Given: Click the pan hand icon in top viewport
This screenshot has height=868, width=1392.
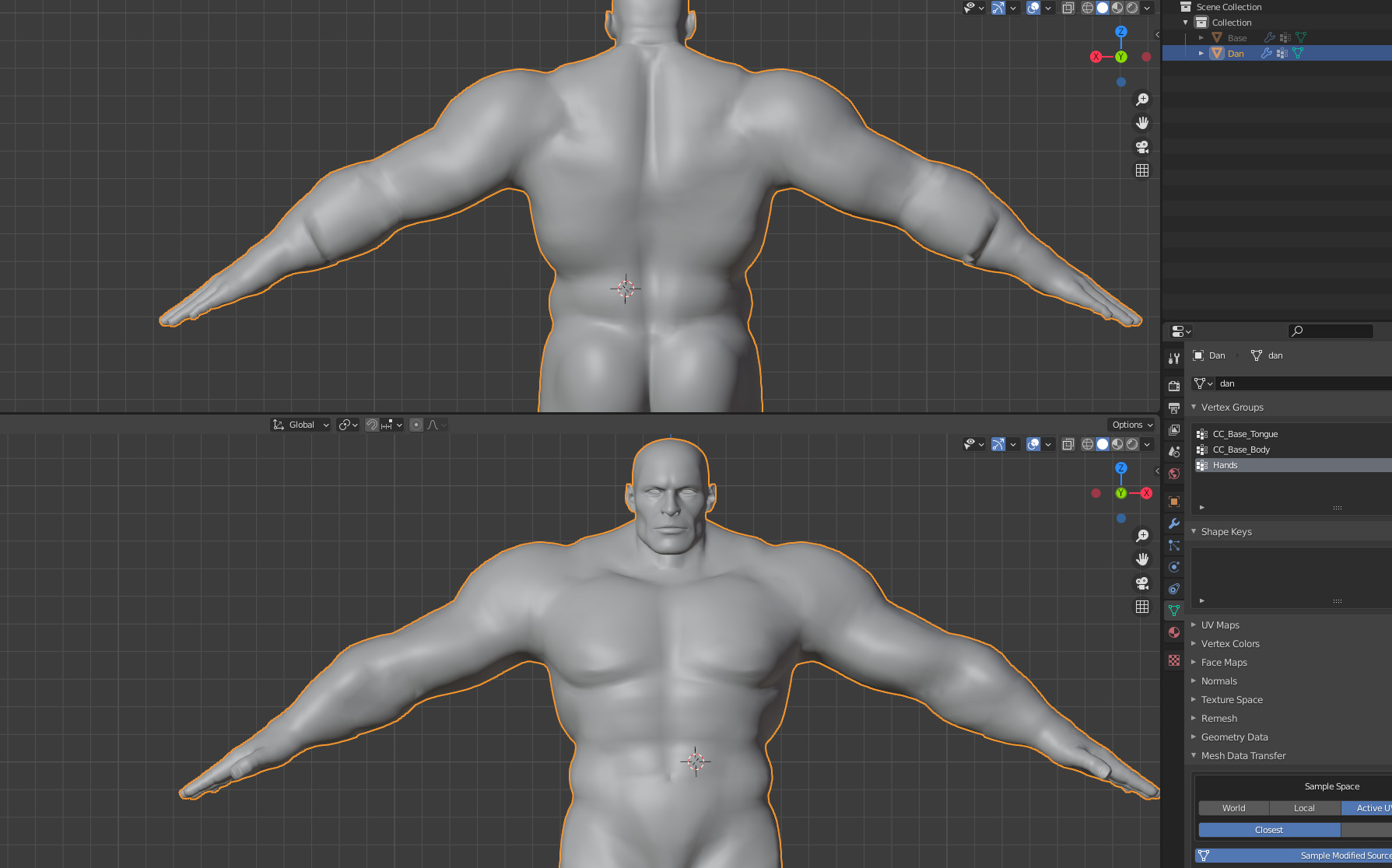Looking at the screenshot, I should coord(1142,123).
